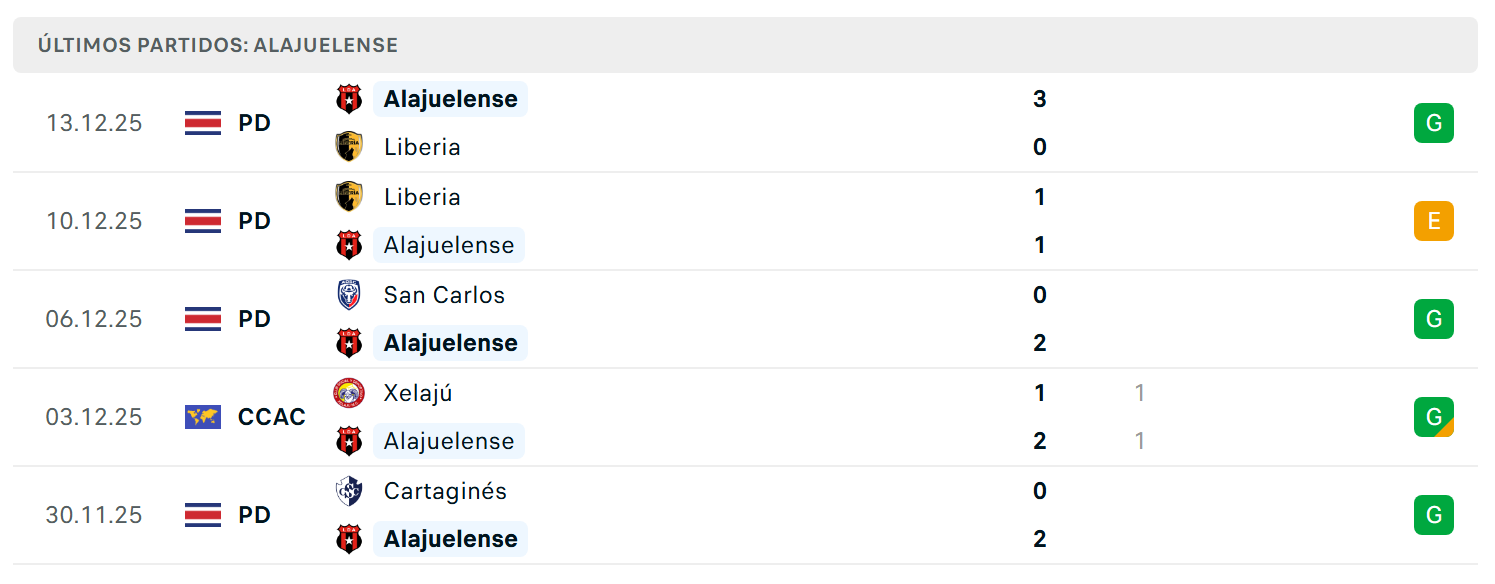Select highlighted Alajuelense name on 06.12.25

(x=450, y=343)
